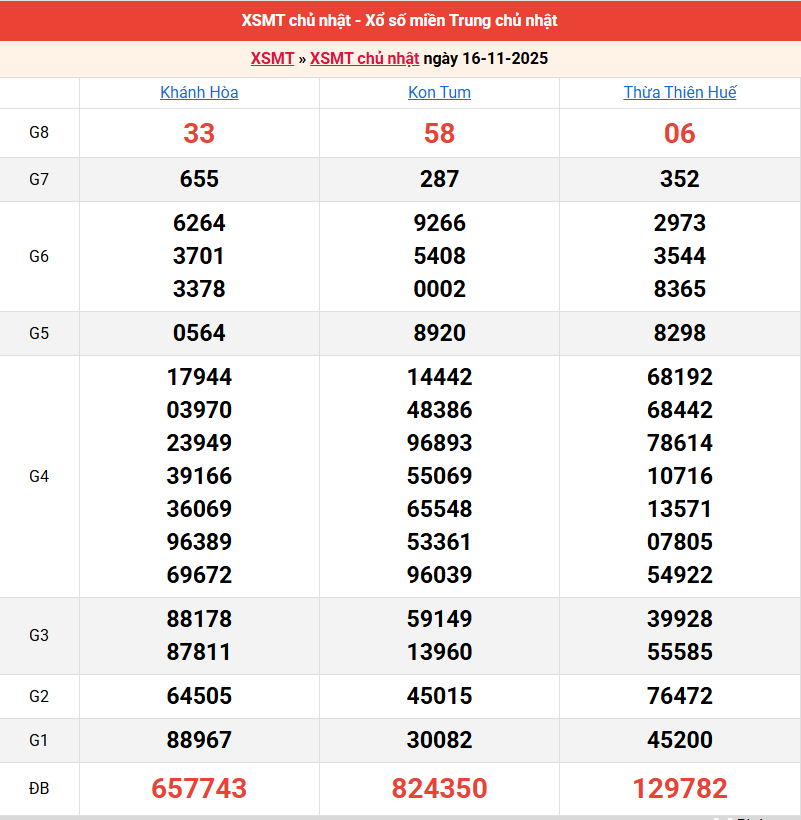Image resolution: width=801 pixels, height=820 pixels.
Task: Select Kon Tum special prize 824350
Action: pyautogui.click(x=439, y=788)
